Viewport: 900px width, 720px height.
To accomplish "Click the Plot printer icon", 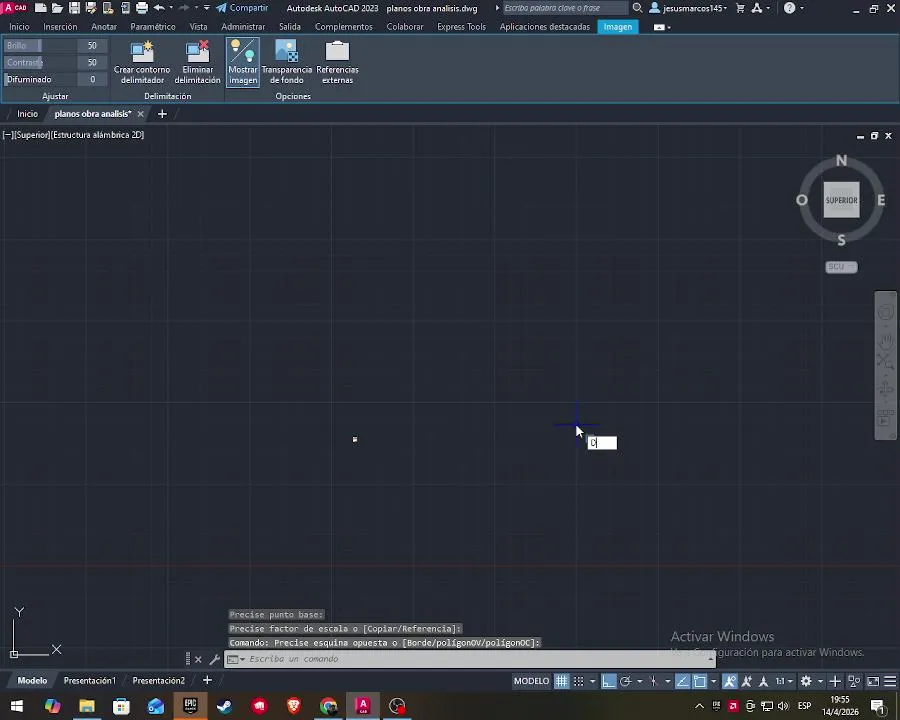I will click(142, 8).
